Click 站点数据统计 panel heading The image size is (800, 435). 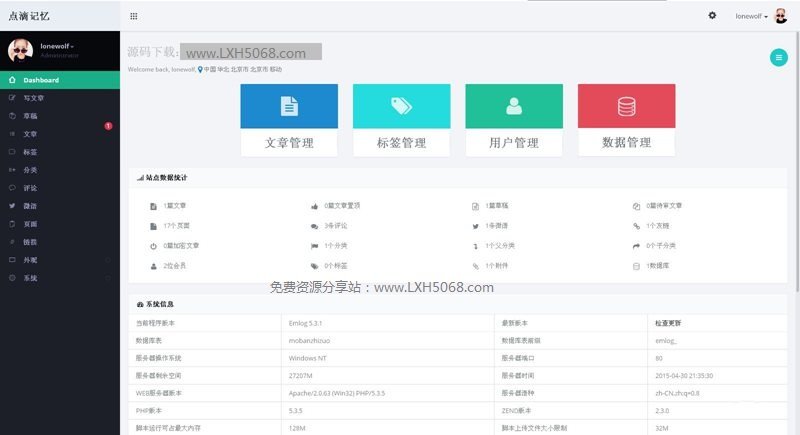pos(162,177)
